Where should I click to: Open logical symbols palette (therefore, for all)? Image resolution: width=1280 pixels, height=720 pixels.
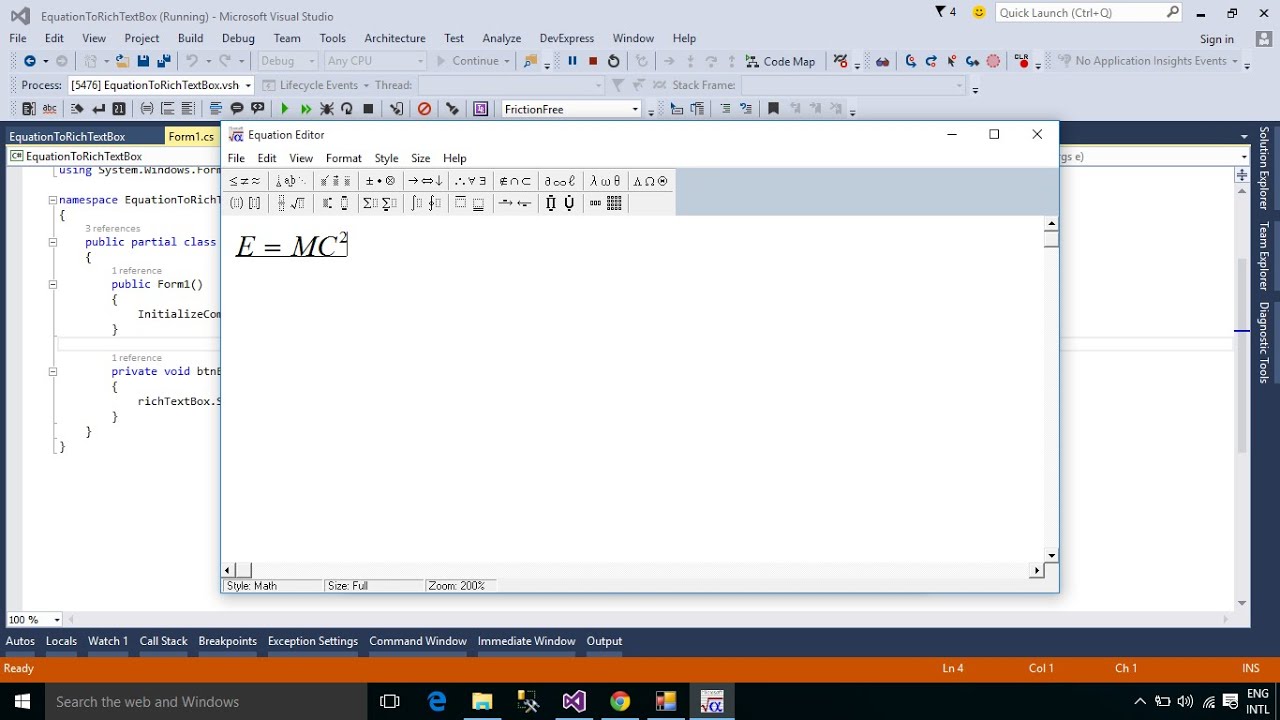471,181
